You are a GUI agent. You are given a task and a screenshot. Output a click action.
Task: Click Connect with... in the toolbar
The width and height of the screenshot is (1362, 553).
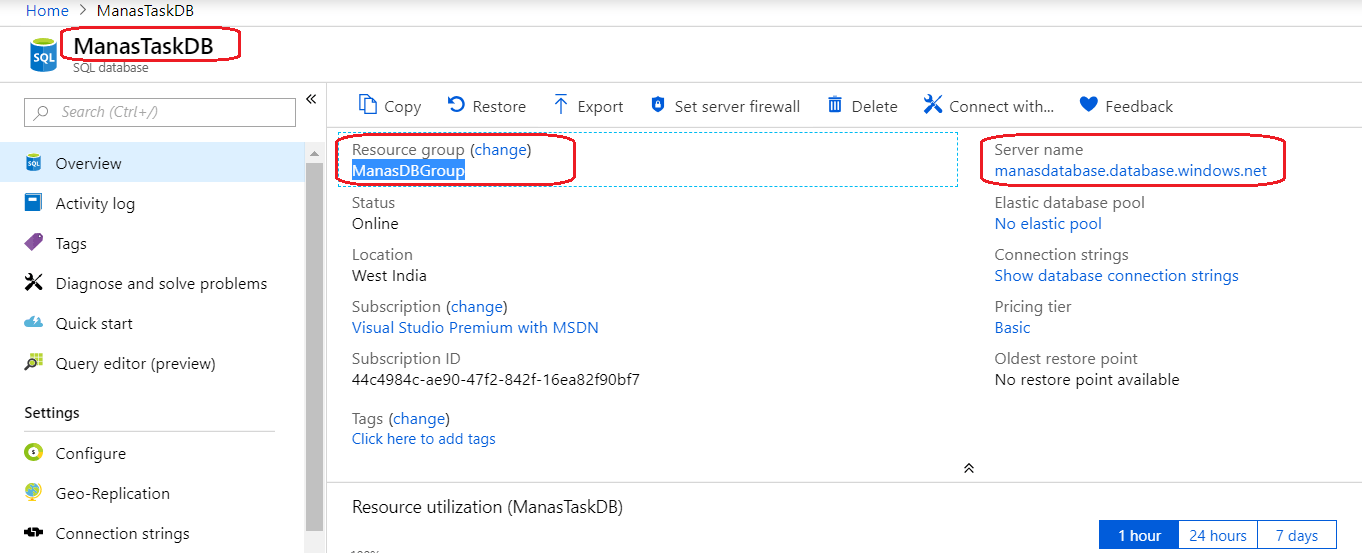(1002, 106)
